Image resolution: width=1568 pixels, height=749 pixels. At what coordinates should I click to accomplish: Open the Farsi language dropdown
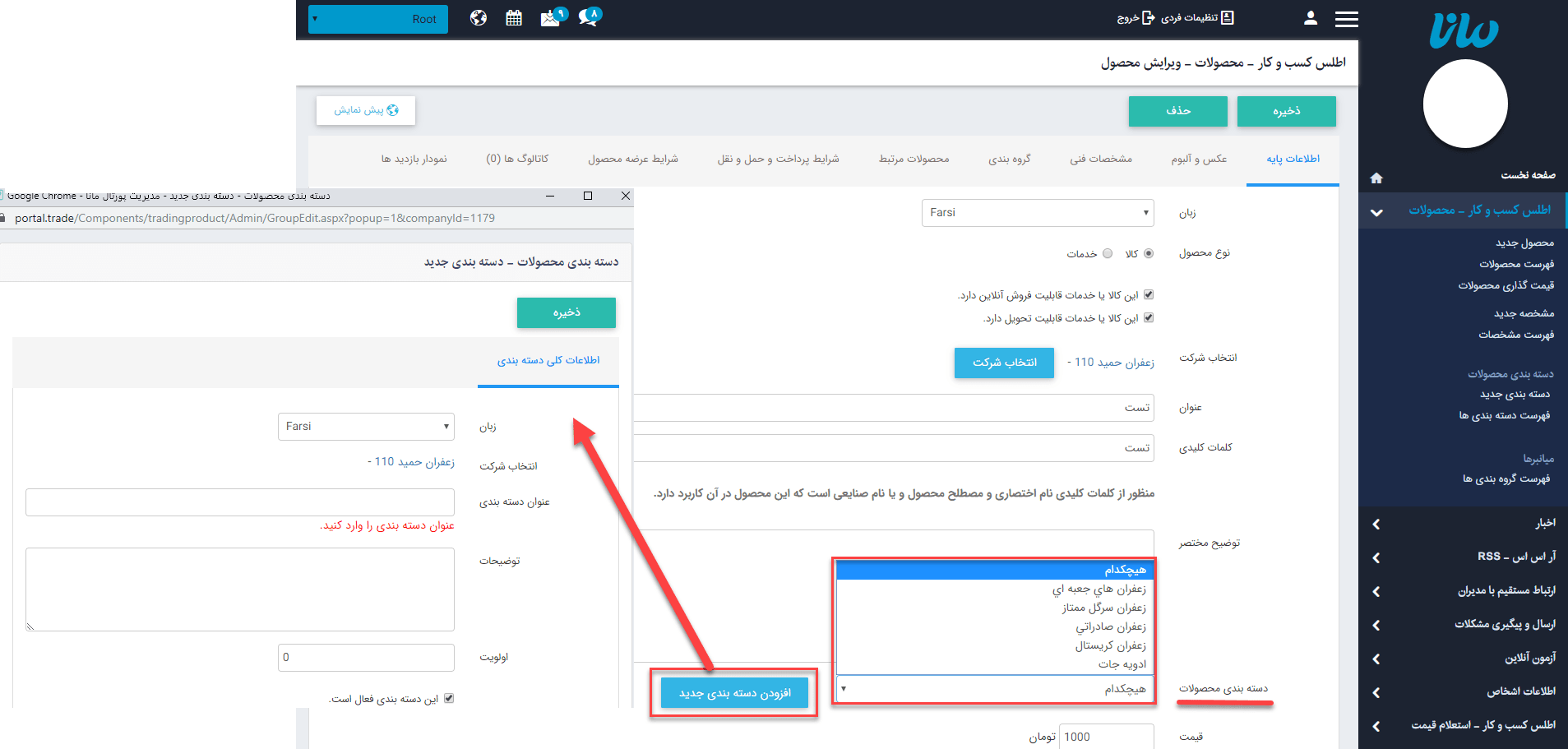[1036, 212]
